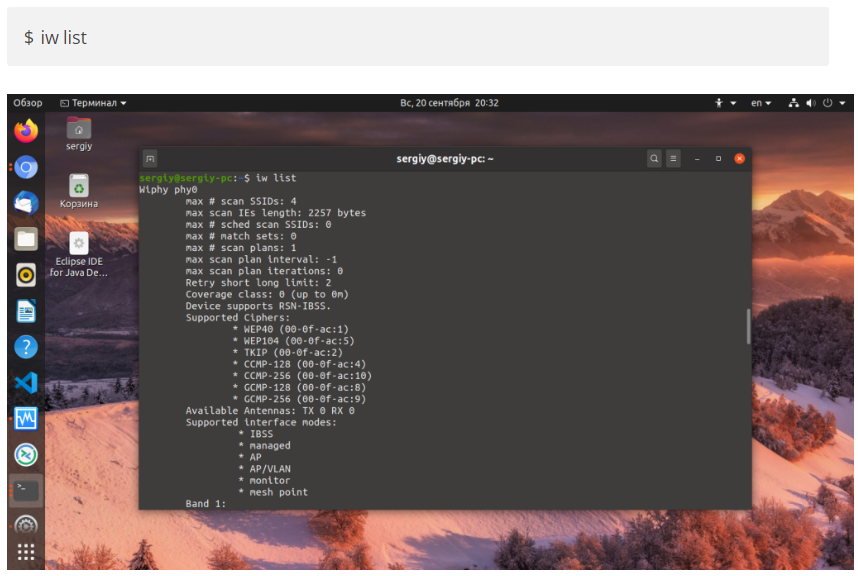Open the clock and calendar menu

[x=449, y=103]
